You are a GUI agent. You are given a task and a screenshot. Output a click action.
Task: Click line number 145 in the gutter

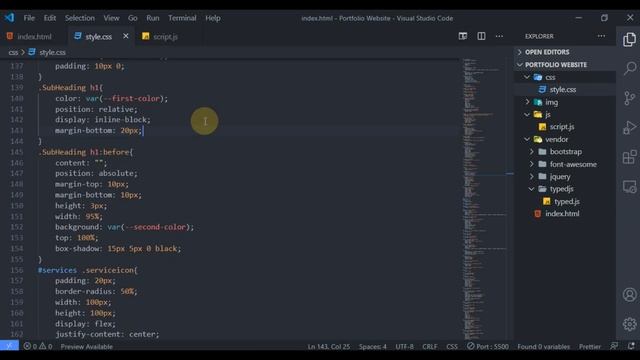point(17,152)
